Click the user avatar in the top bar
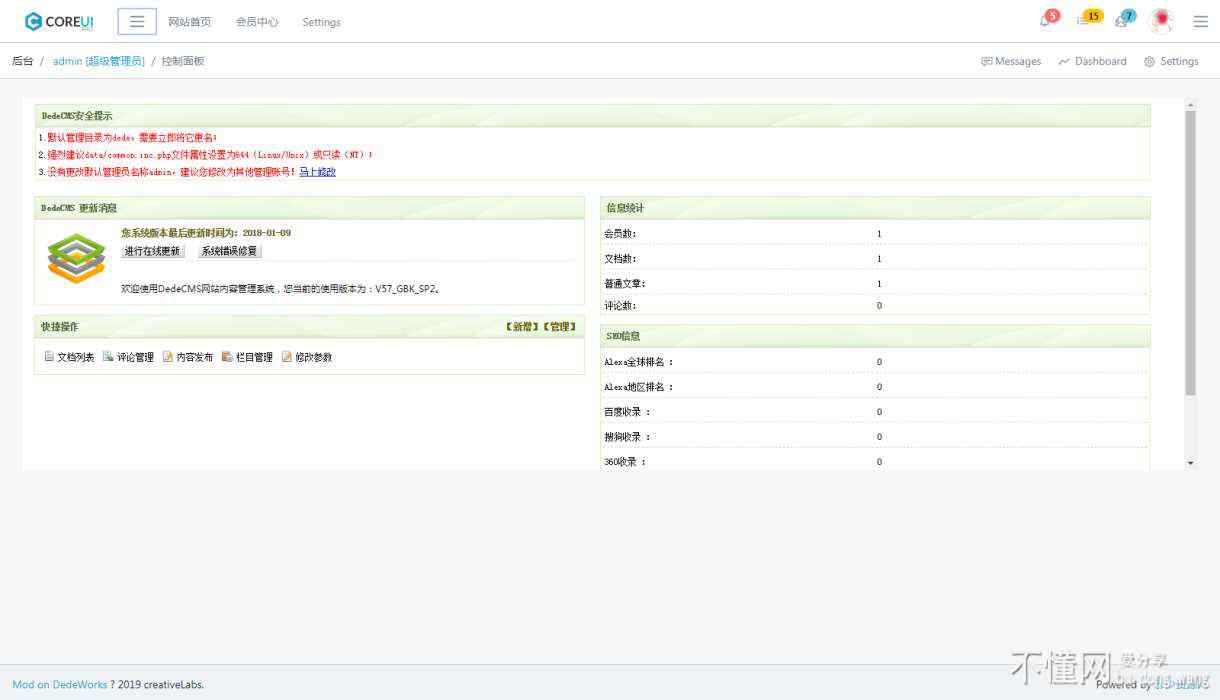The image size is (1220, 700). click(1161, 20)
